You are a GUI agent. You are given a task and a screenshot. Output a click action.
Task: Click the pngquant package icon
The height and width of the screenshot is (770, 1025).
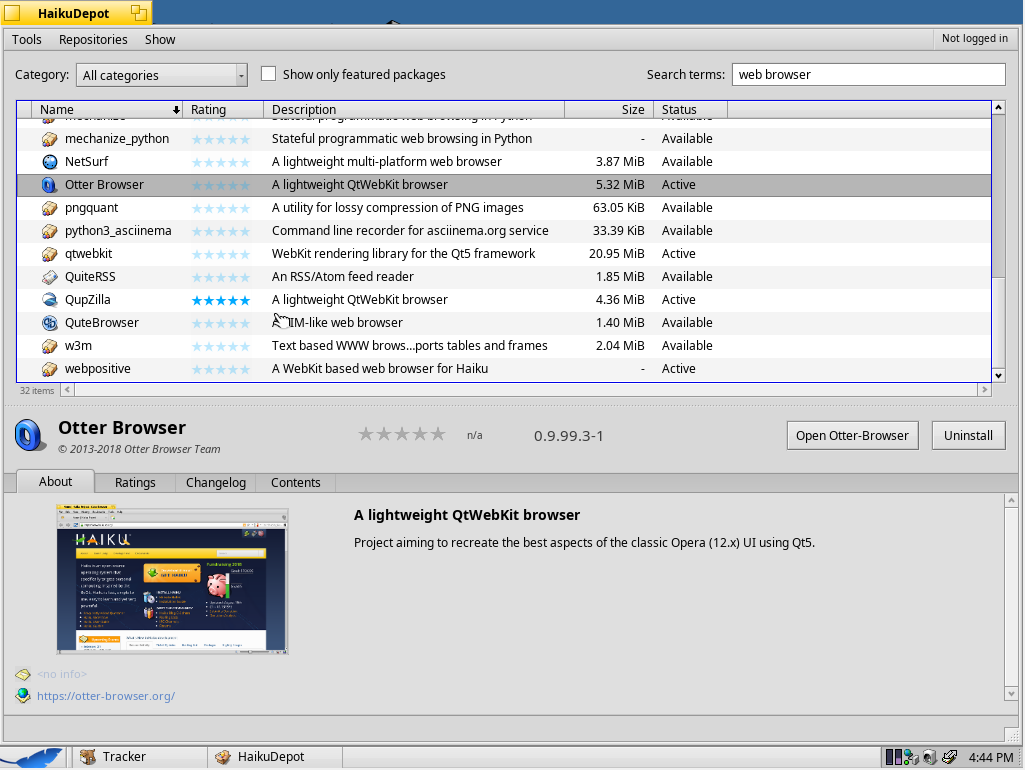(50, 208)
